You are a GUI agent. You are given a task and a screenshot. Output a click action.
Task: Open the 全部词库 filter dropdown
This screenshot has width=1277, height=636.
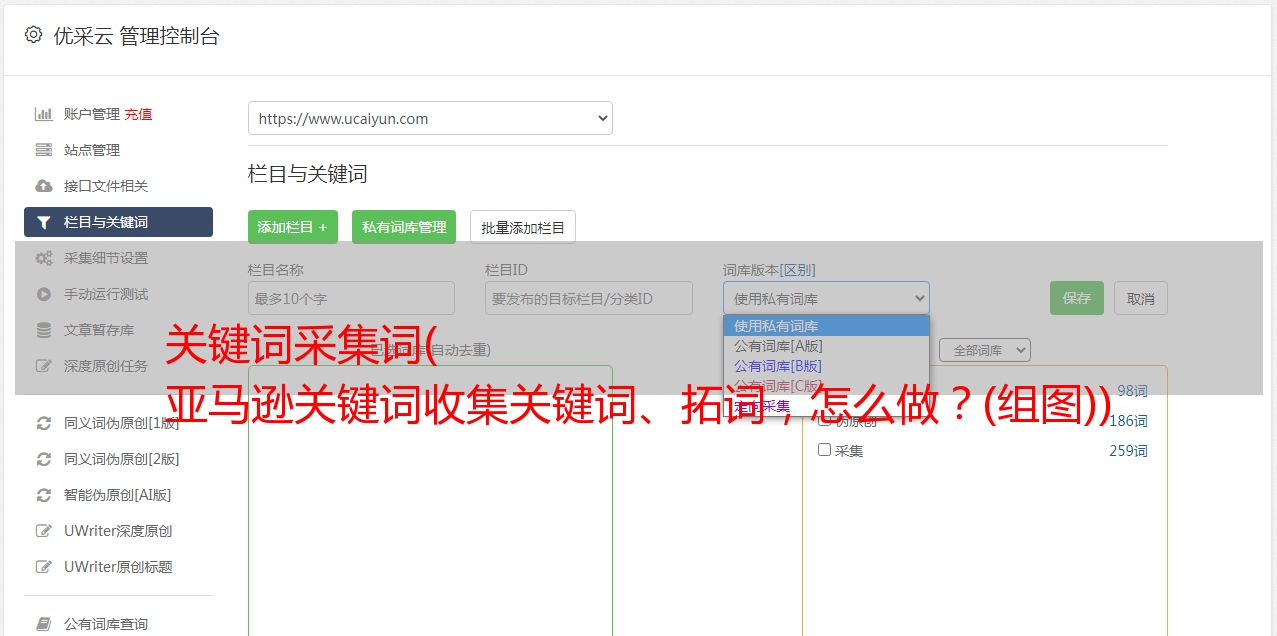(984, 350)
